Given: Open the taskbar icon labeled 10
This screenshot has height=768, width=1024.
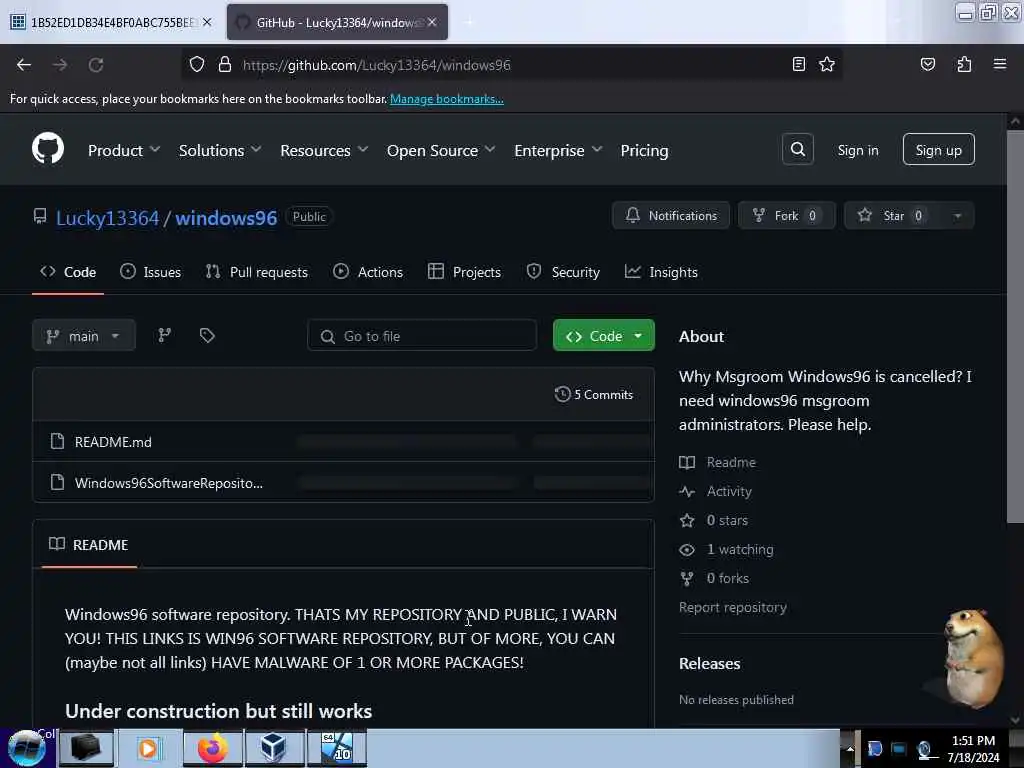Looking at the screenshot, I should click(337, 748).
